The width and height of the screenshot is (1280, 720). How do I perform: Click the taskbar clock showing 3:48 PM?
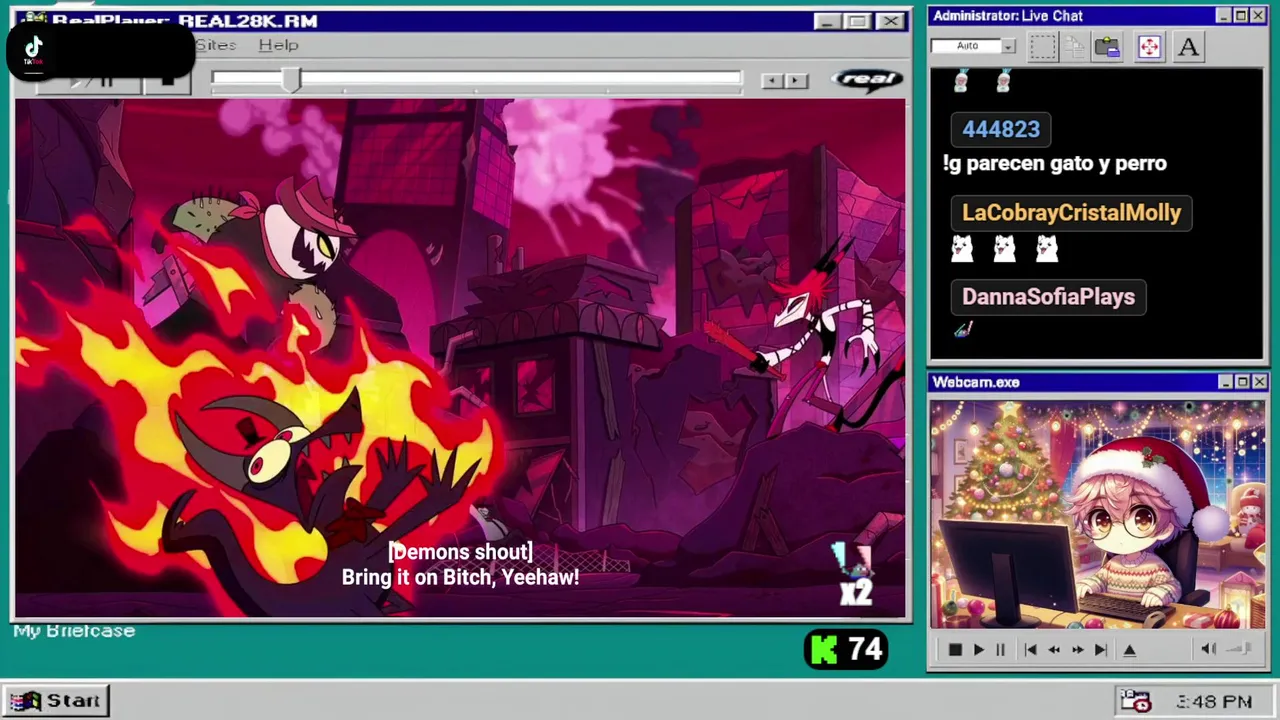[1214, 702]
